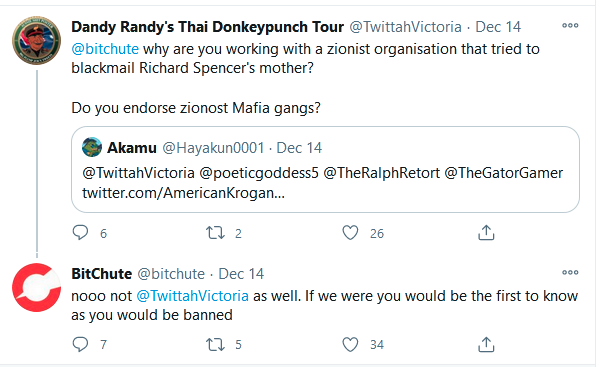Open more options on Dandy Randy's tweet
Viewport: 604px width, 367px height.
570,25
